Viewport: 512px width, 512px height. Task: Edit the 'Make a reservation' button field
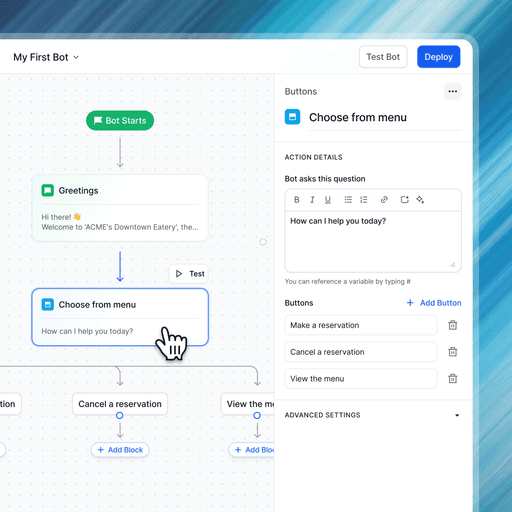pos(361,325)
